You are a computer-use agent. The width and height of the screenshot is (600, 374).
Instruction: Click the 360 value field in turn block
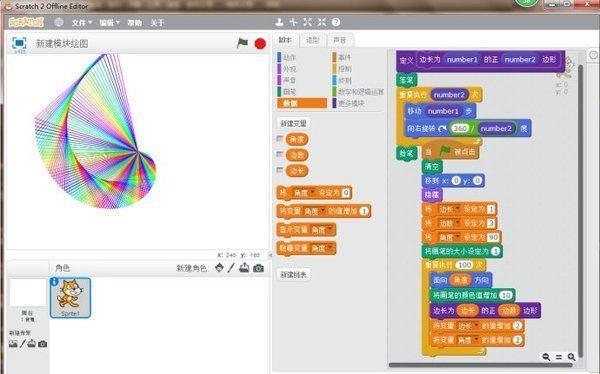point(460,128)
